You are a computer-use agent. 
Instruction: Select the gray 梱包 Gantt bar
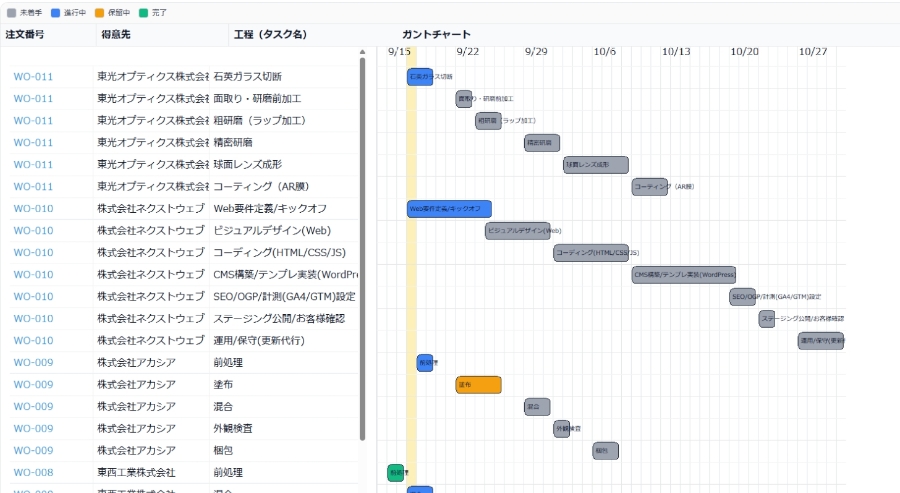[x=605, y=451]
